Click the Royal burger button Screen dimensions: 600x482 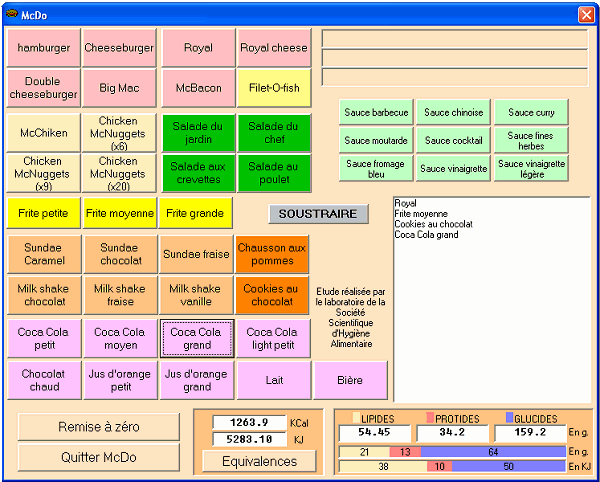click(198, 48)
